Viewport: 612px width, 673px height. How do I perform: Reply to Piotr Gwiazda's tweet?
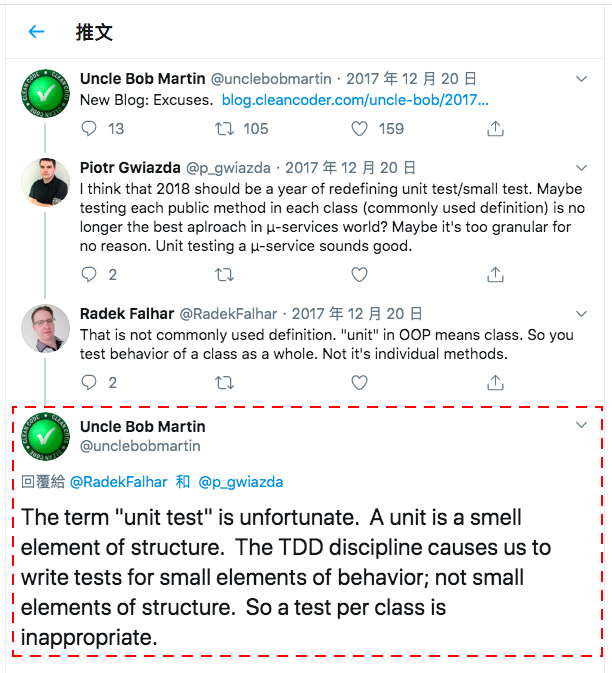[x=89, y=274]
